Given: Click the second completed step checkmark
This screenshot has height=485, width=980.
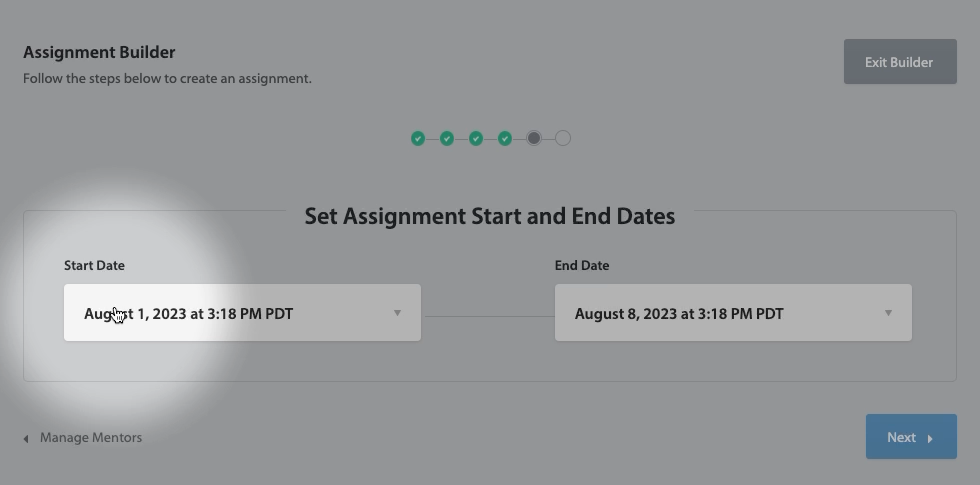Looking at the screenshot, I should pos(447,138).
